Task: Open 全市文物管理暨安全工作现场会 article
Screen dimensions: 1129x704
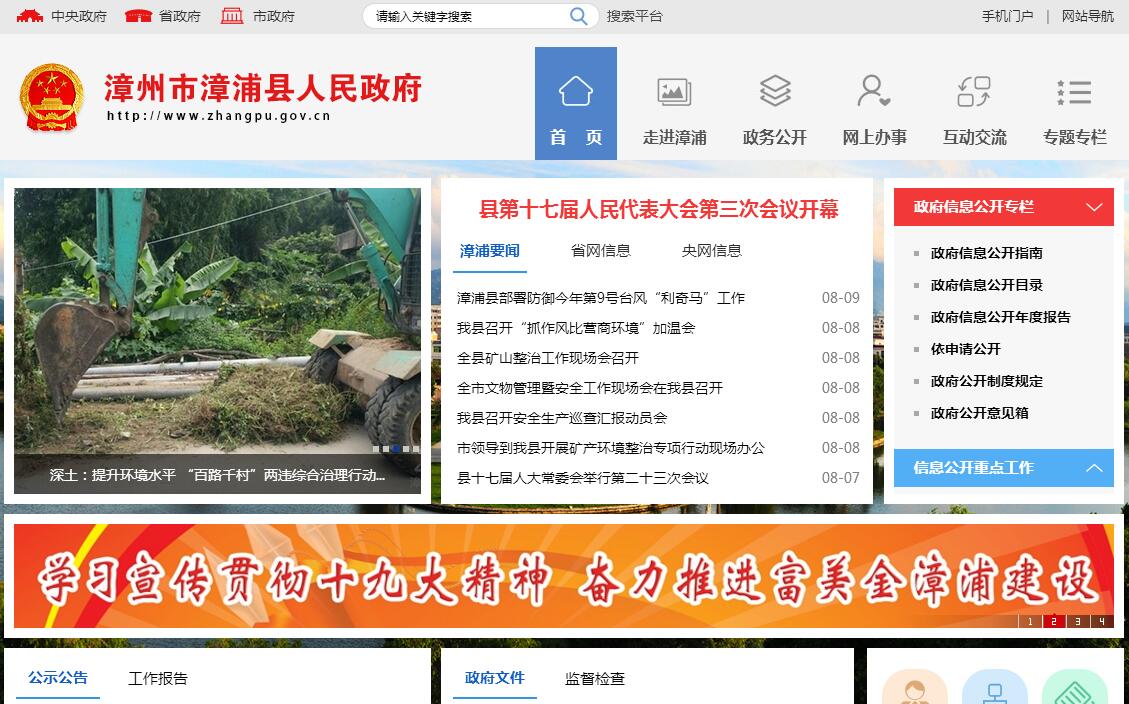Action: pos(590,388)
